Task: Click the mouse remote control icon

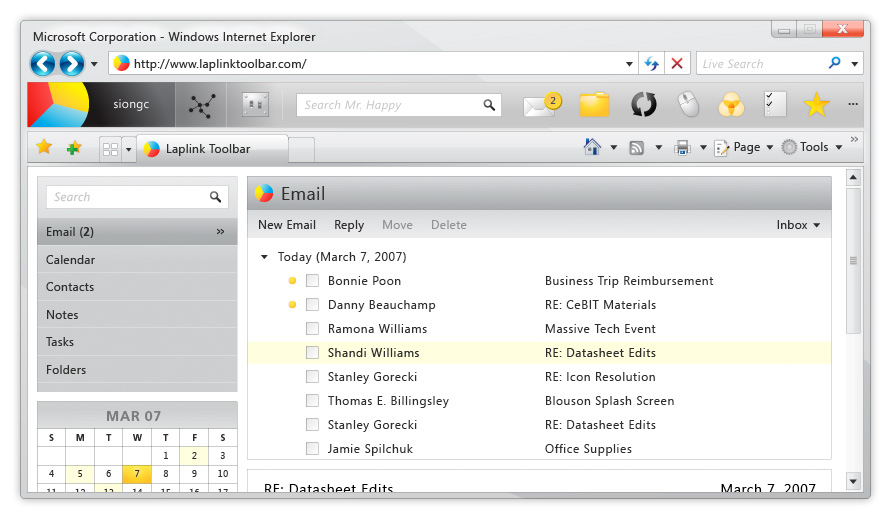Action: tap(687, 104)
